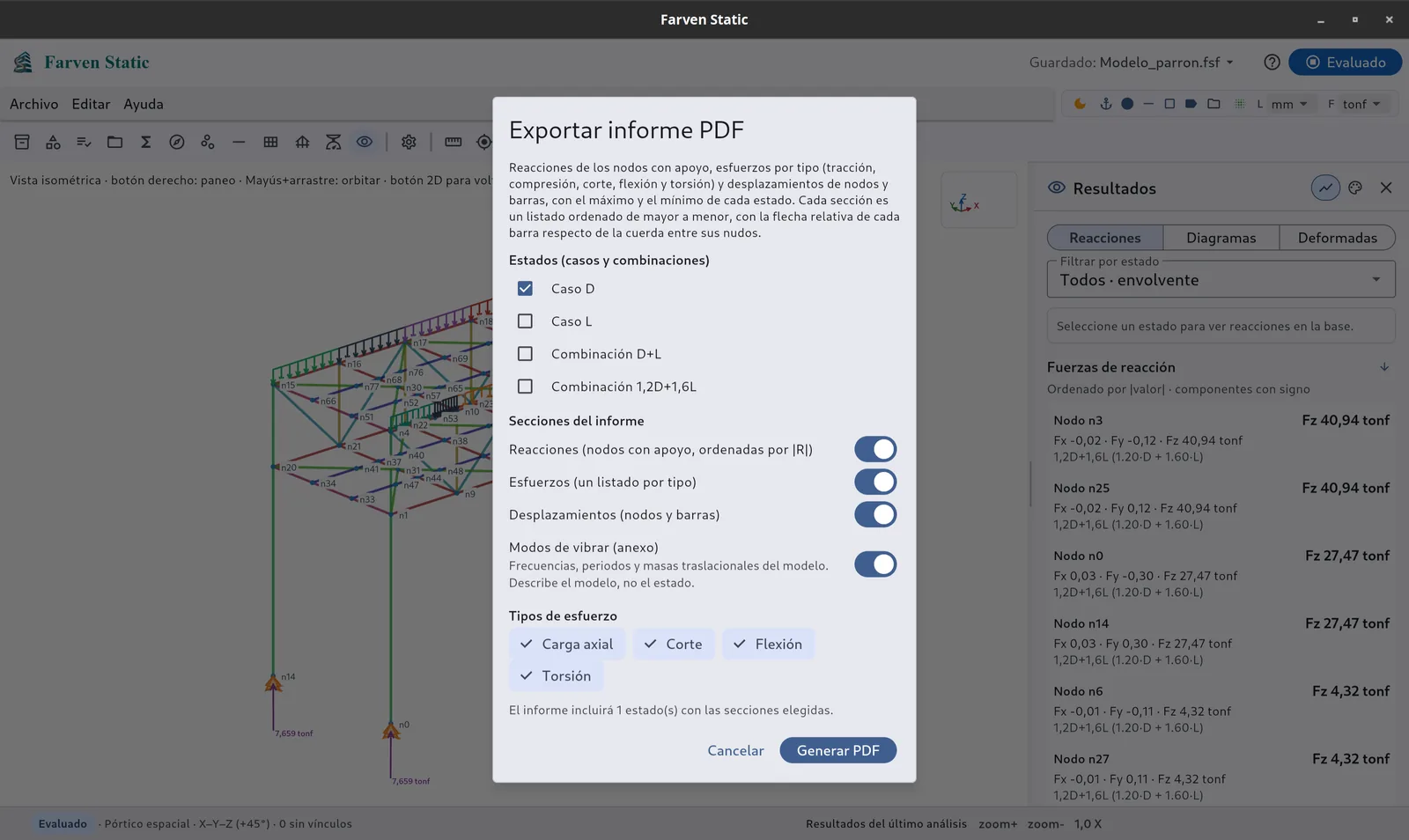Open the table grid tool in the toolbar
Viewport: 1409px width, 840px height.
pyautogui.click(x=270, y=142)
